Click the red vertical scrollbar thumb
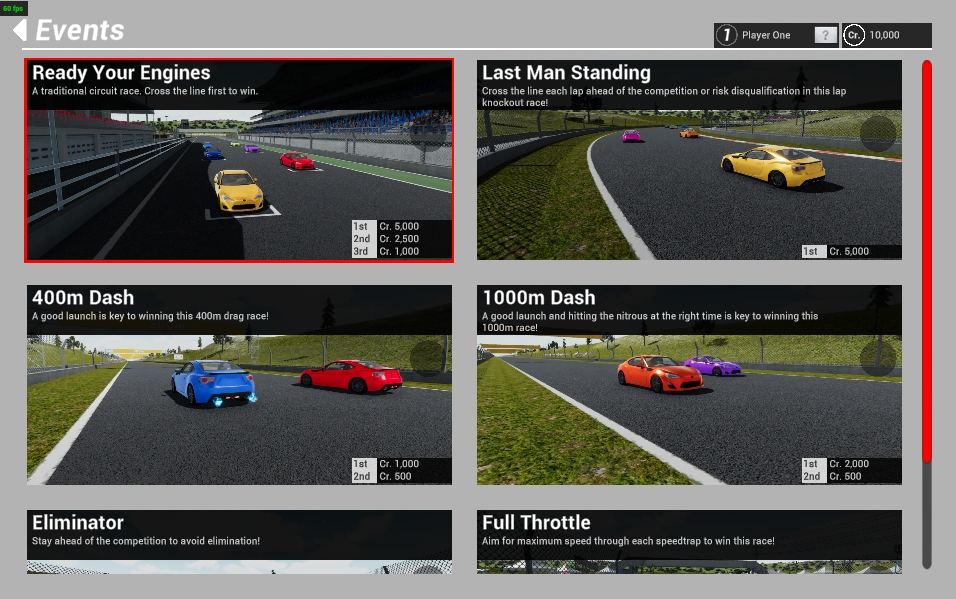956x599 pixels. coord(927,260)
